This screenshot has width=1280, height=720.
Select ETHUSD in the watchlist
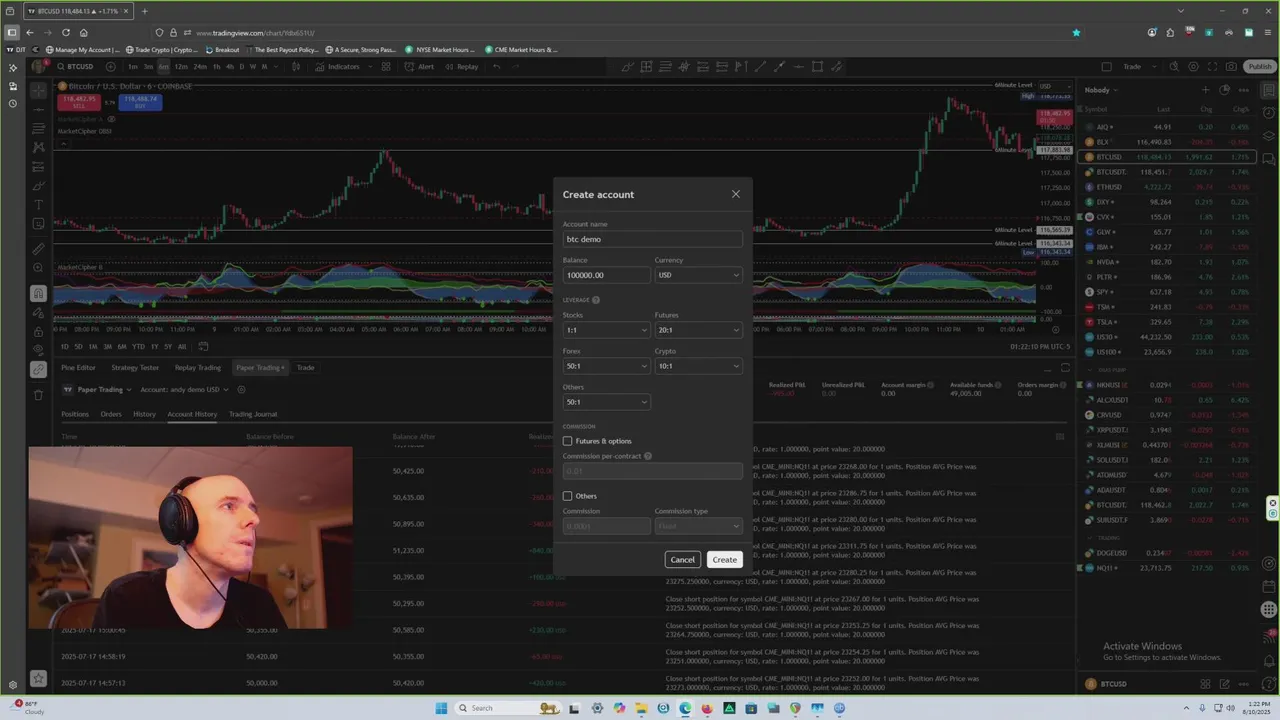coord(1168,187)
